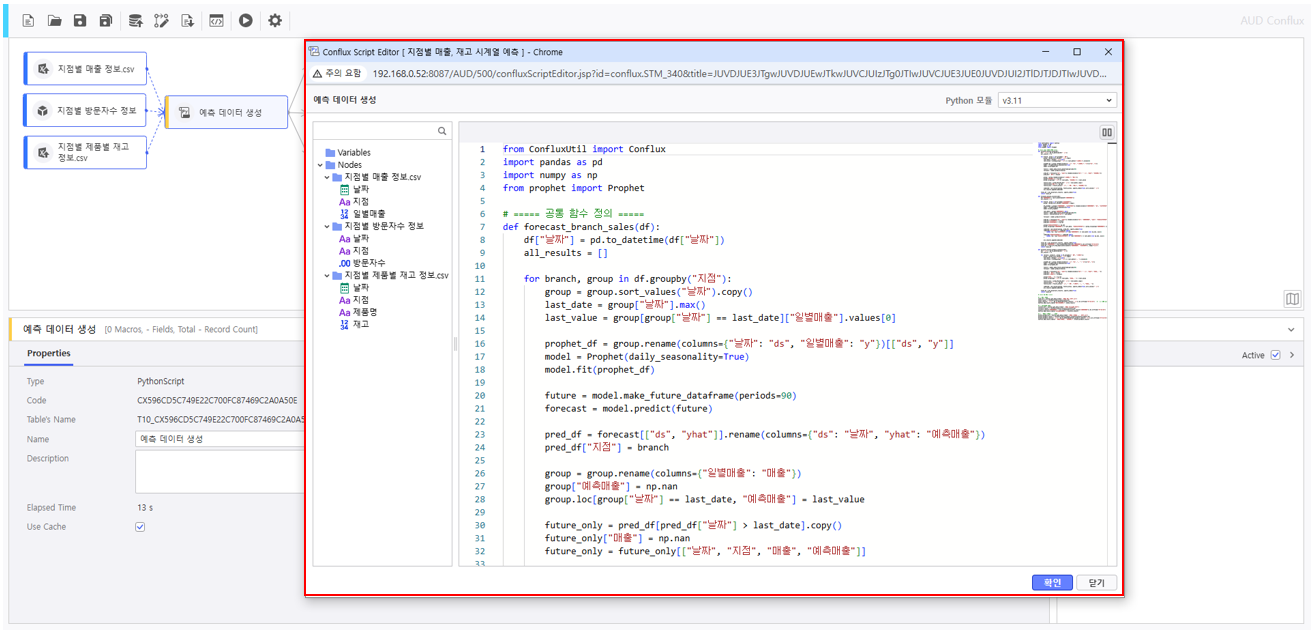Select the 지점별 매출 정보.csv flow node

[86, 69]
